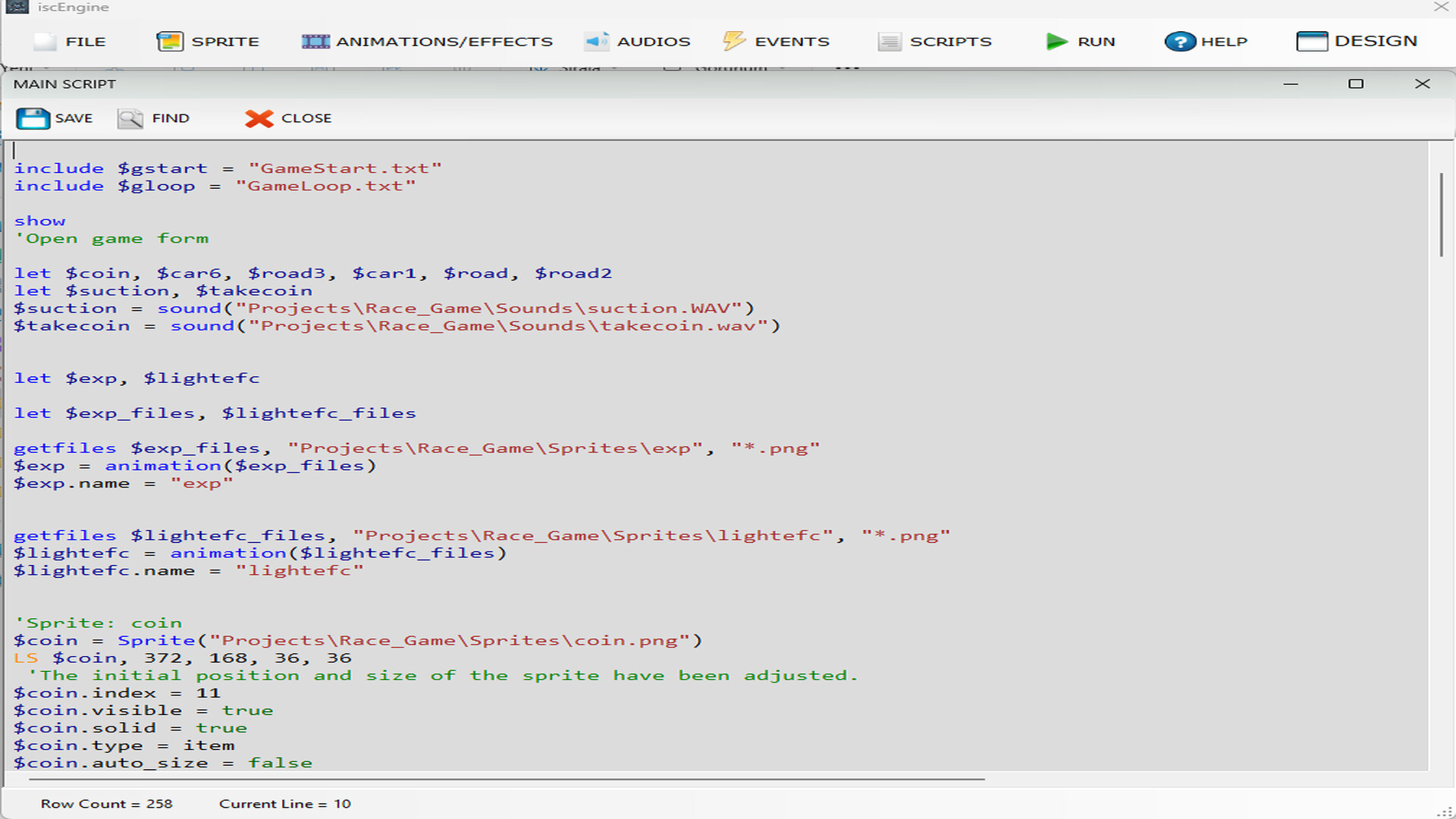The height and width of the screenshot is (819, 1456).
Task: Select the FILE menu item
Action: tap(85, 41)
